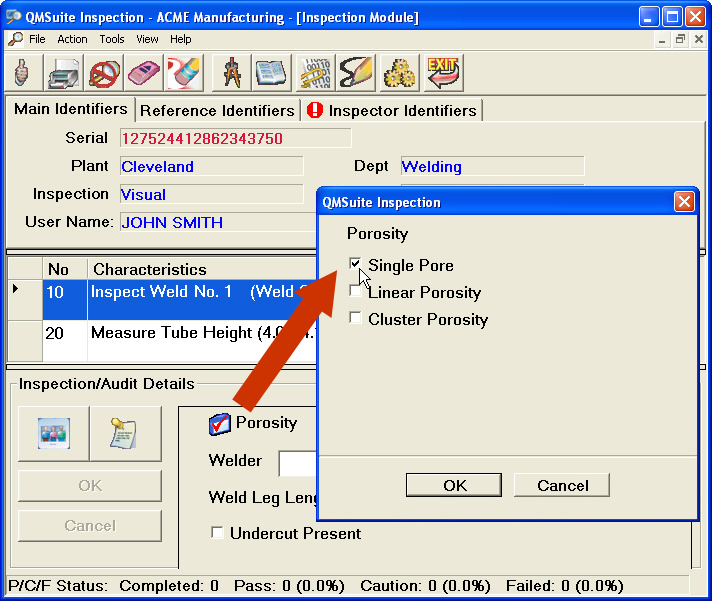
Task: Switch to the Inspector Identifiers tab
Action: point(401,110)
